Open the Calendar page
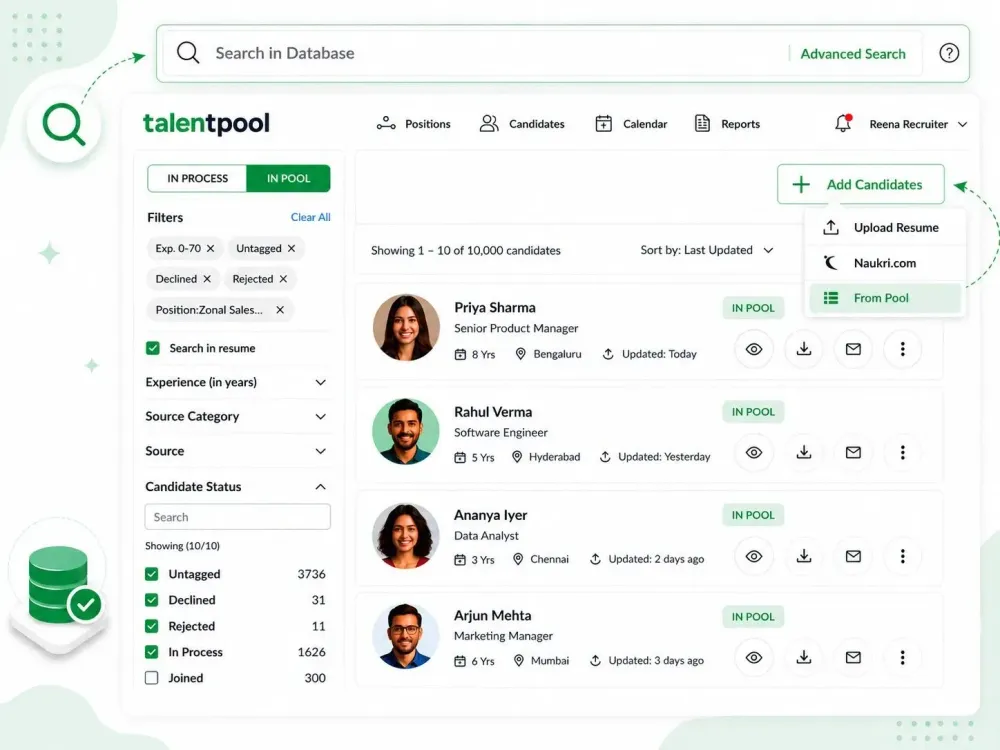 tap(631, 124)
